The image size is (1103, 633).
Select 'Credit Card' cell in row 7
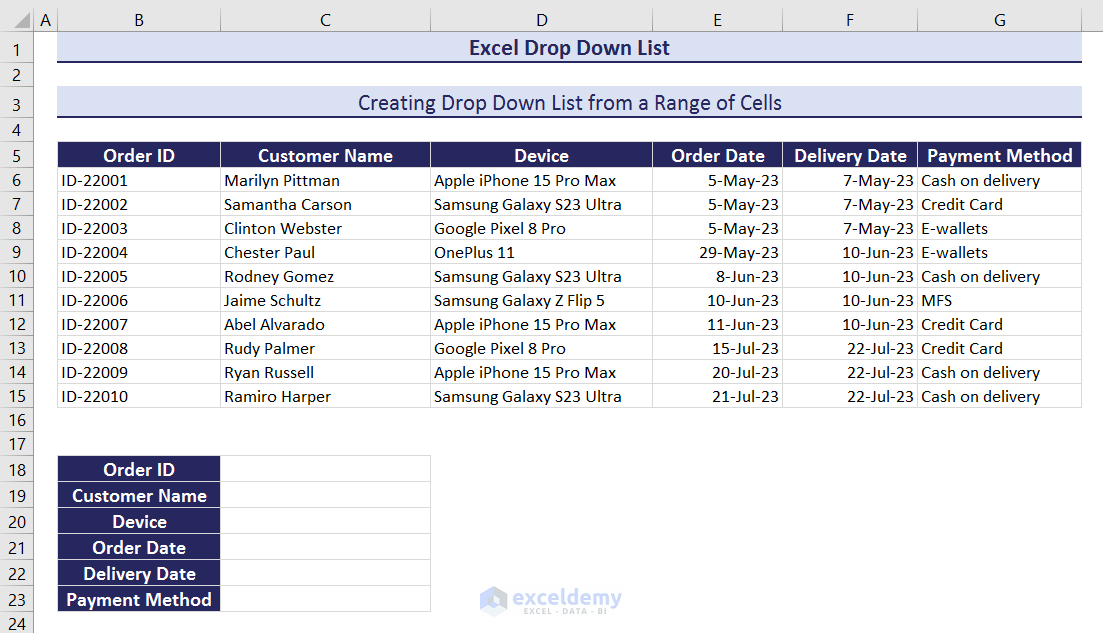(1000, 204)
